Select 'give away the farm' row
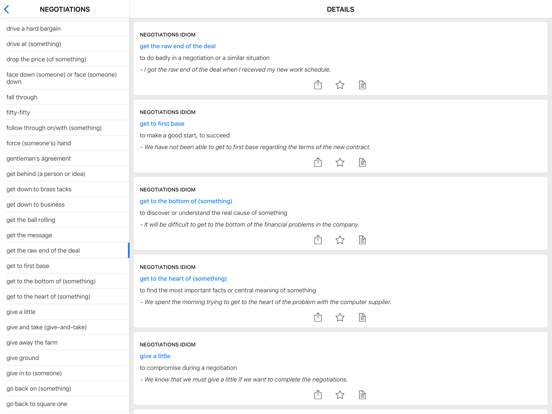552x414 pixels. tap(65, 343)
